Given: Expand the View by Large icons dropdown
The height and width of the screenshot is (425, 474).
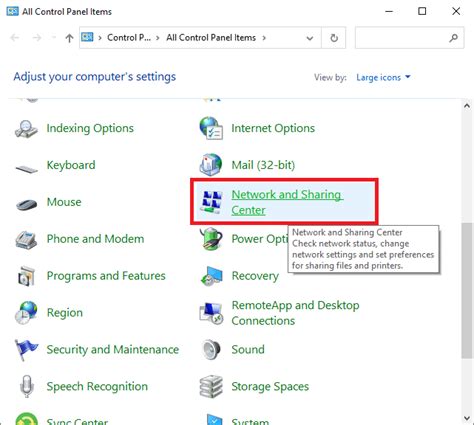Looking at the screenshot, I should 383,77.
